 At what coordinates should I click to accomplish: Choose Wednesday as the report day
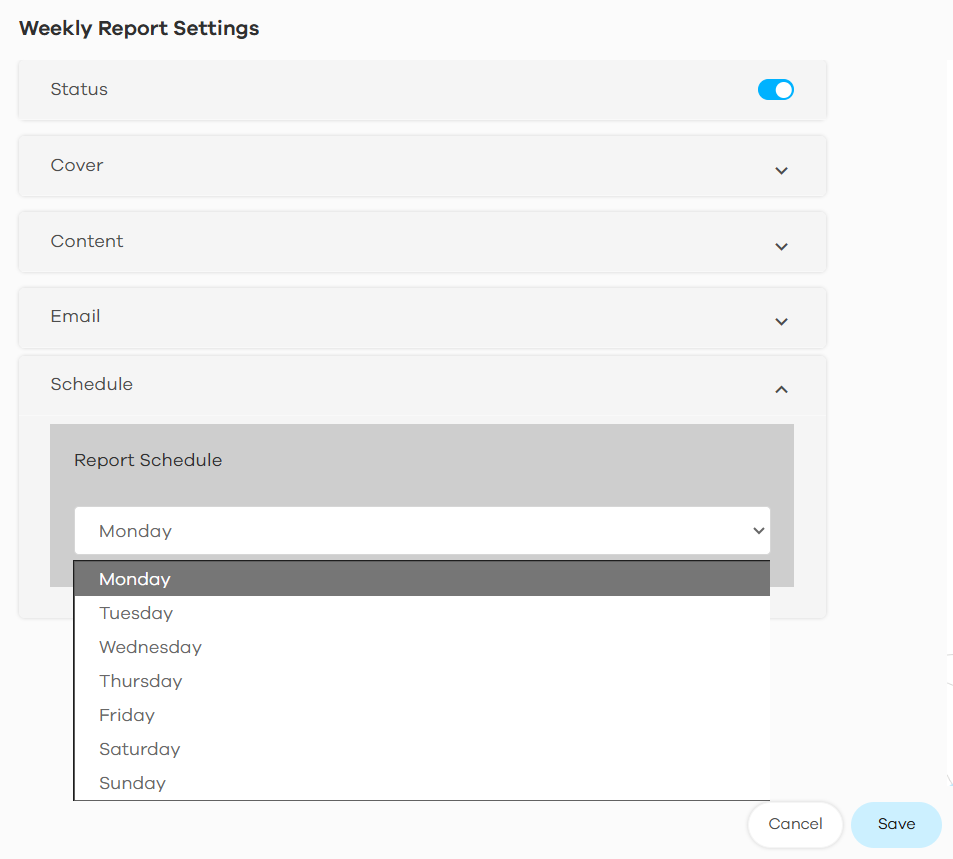point(421,647)
